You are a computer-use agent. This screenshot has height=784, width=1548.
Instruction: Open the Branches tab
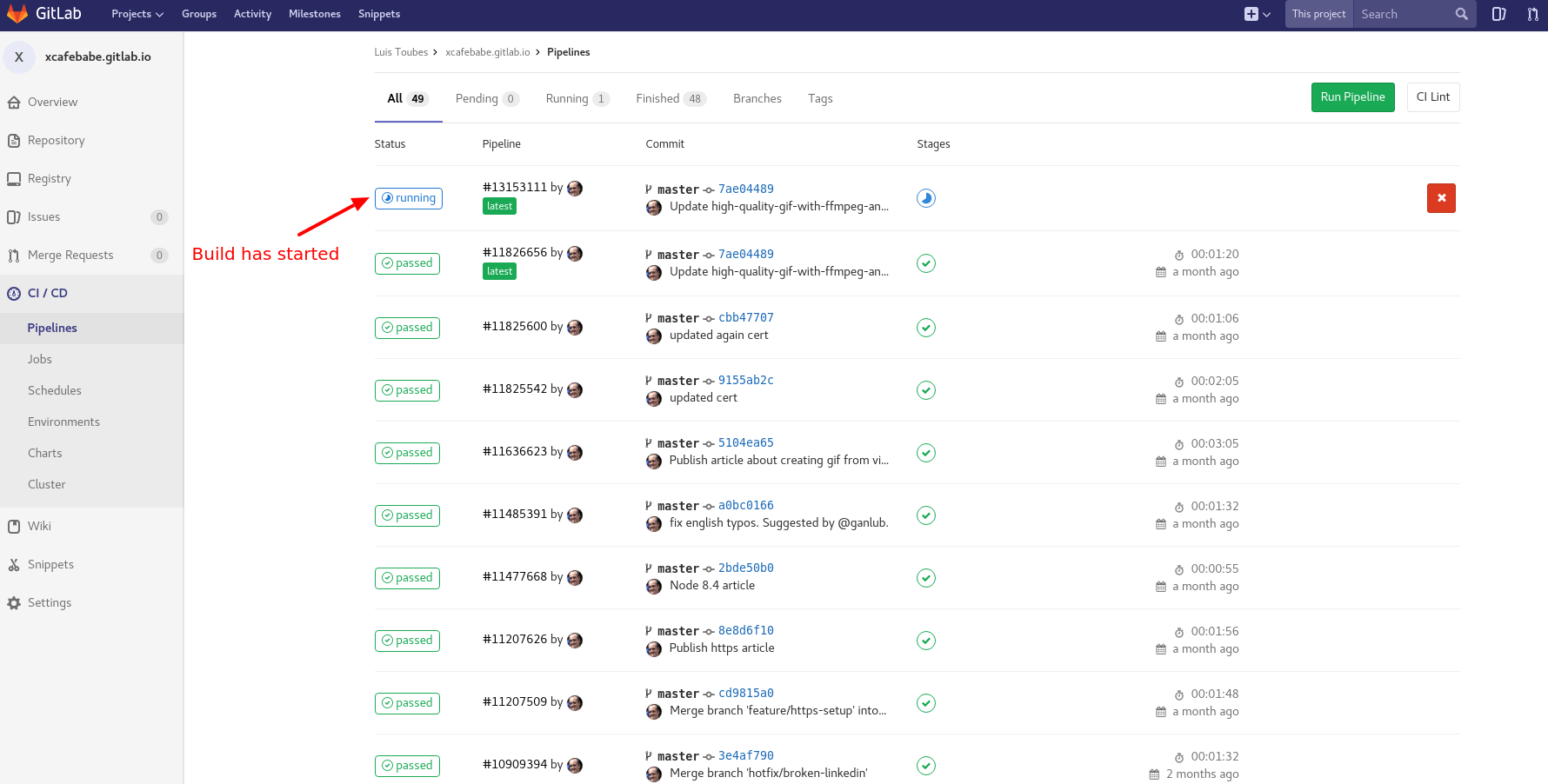coord(757,98)
